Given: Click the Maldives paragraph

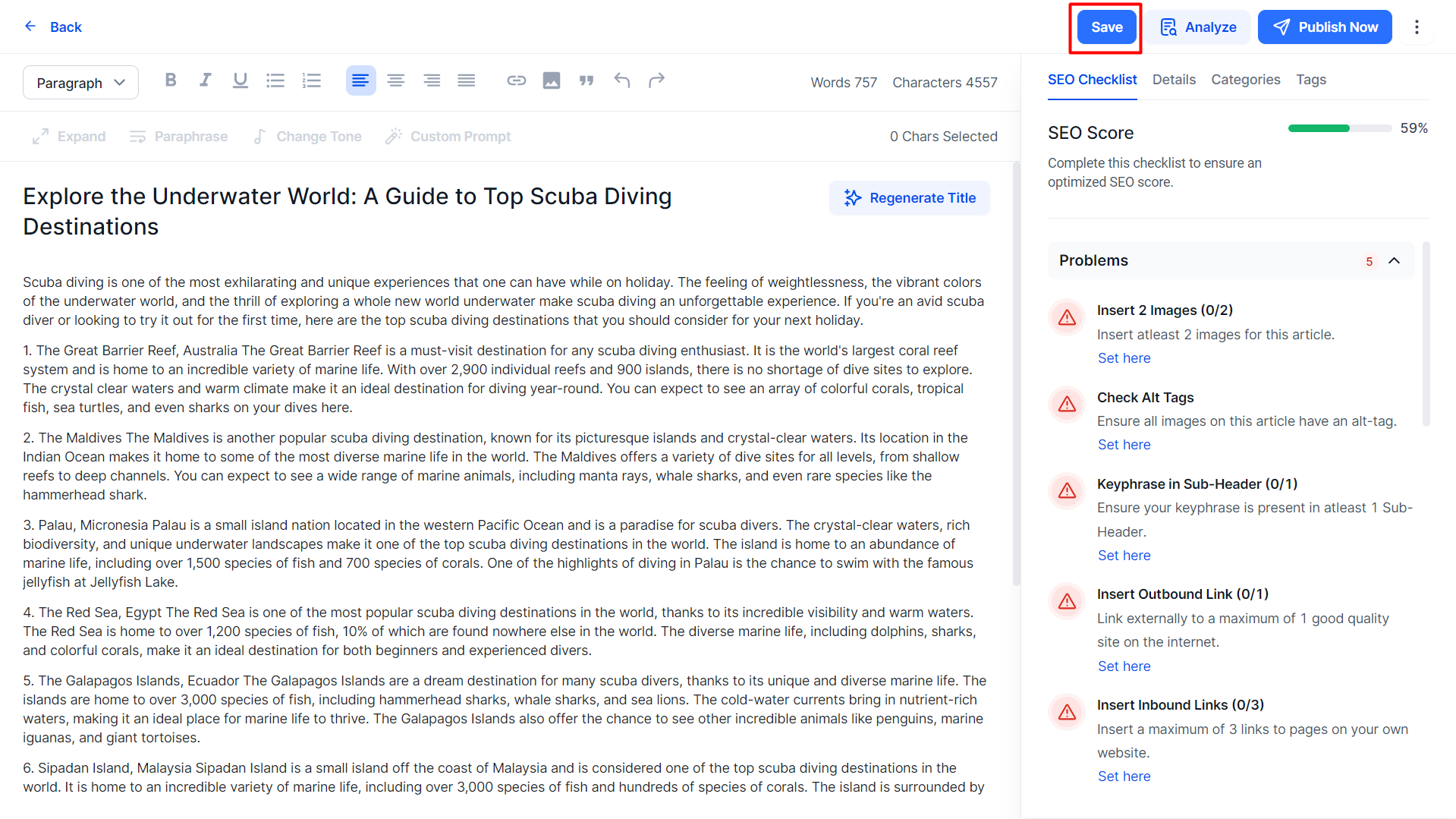Looking at the screenshot, I should 495,466.
